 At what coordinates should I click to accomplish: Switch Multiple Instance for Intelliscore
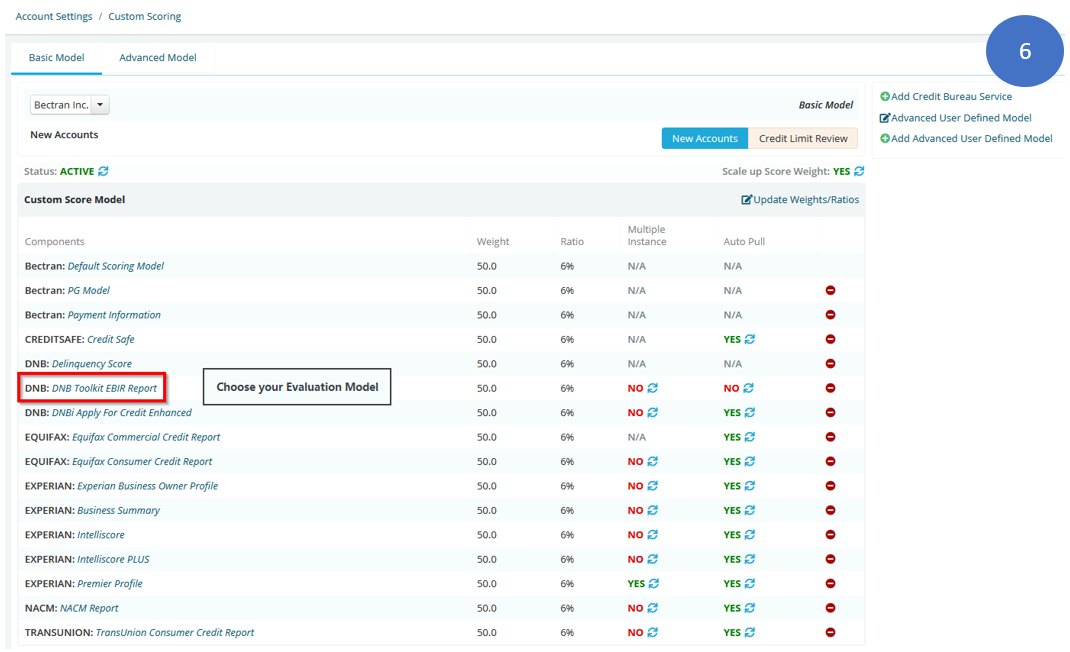tap(652, 535)
